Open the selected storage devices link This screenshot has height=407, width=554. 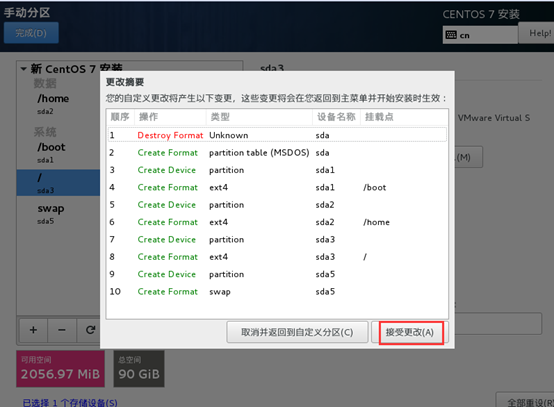(70, 402)
